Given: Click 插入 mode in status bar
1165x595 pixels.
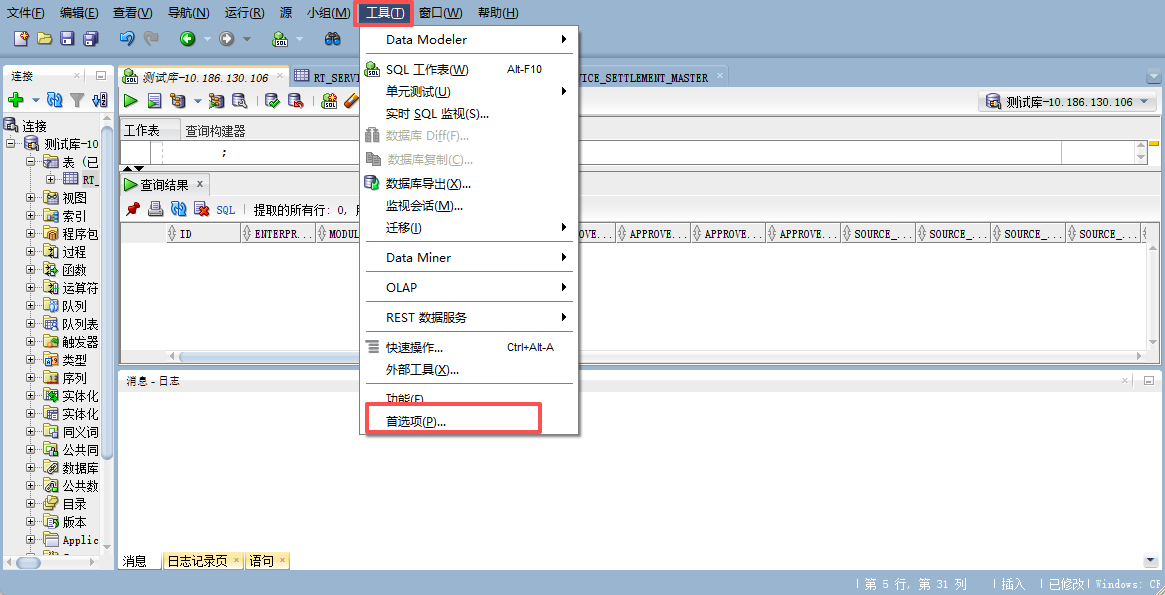Looking at the screenshot, I should coord(1013,584).
